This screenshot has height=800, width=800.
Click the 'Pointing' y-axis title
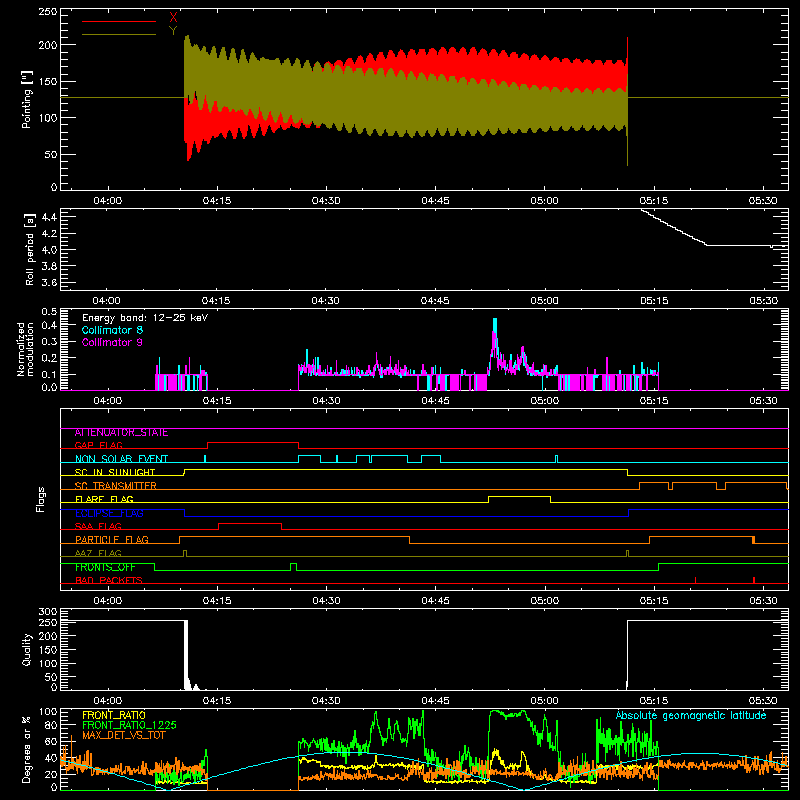pyautogui.click(x=27, y=99)
